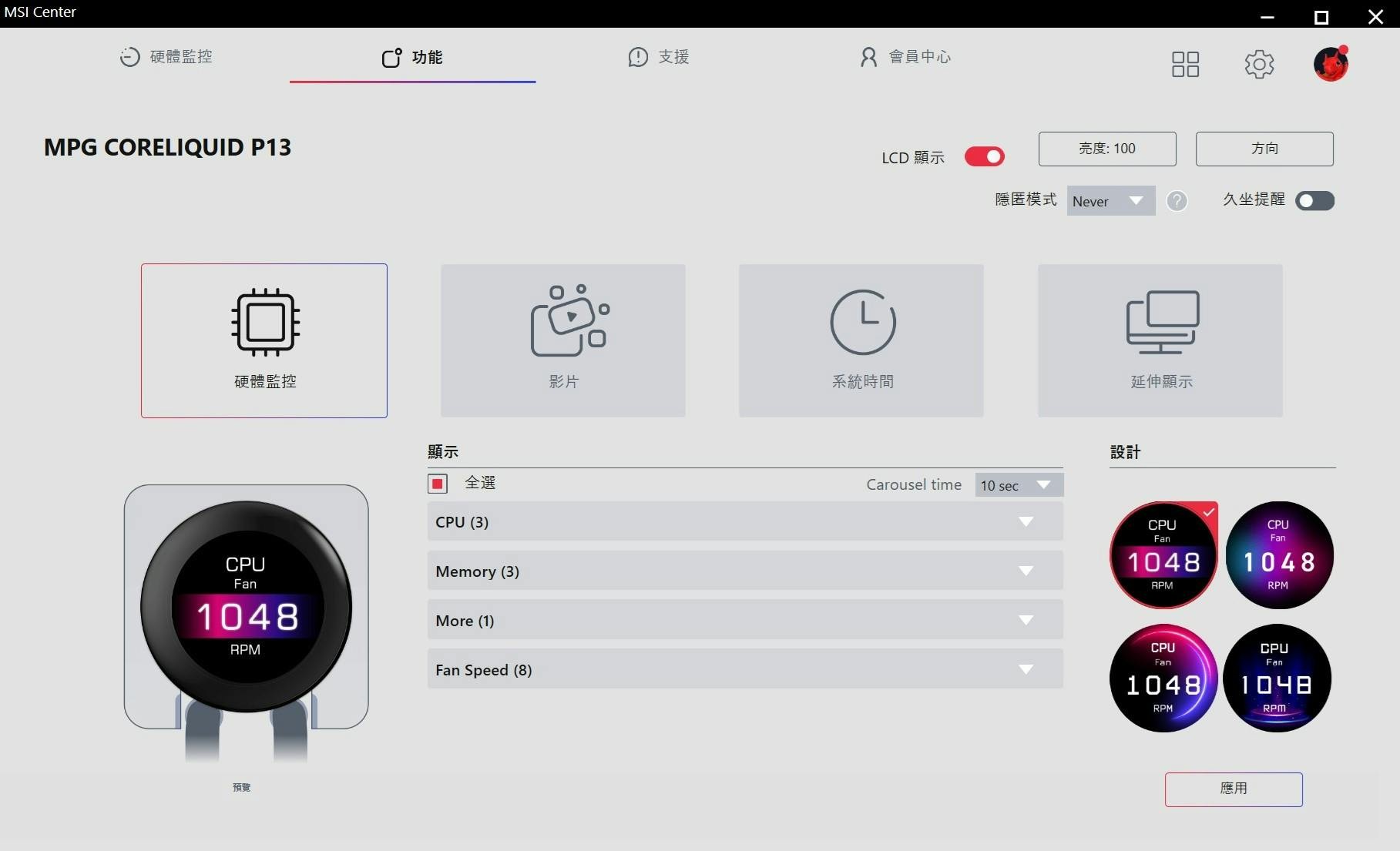Open the apps grid icon
1400x851 pixels.
click(x=1185, y=64)
